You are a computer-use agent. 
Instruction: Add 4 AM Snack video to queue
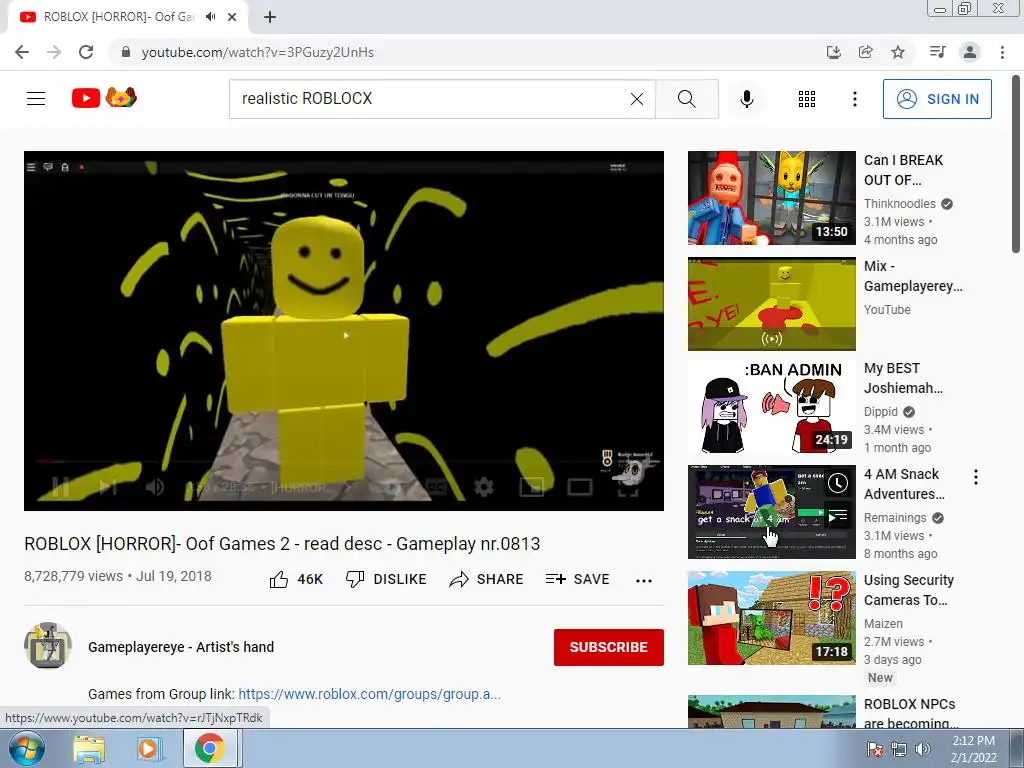tap(838, 517)
